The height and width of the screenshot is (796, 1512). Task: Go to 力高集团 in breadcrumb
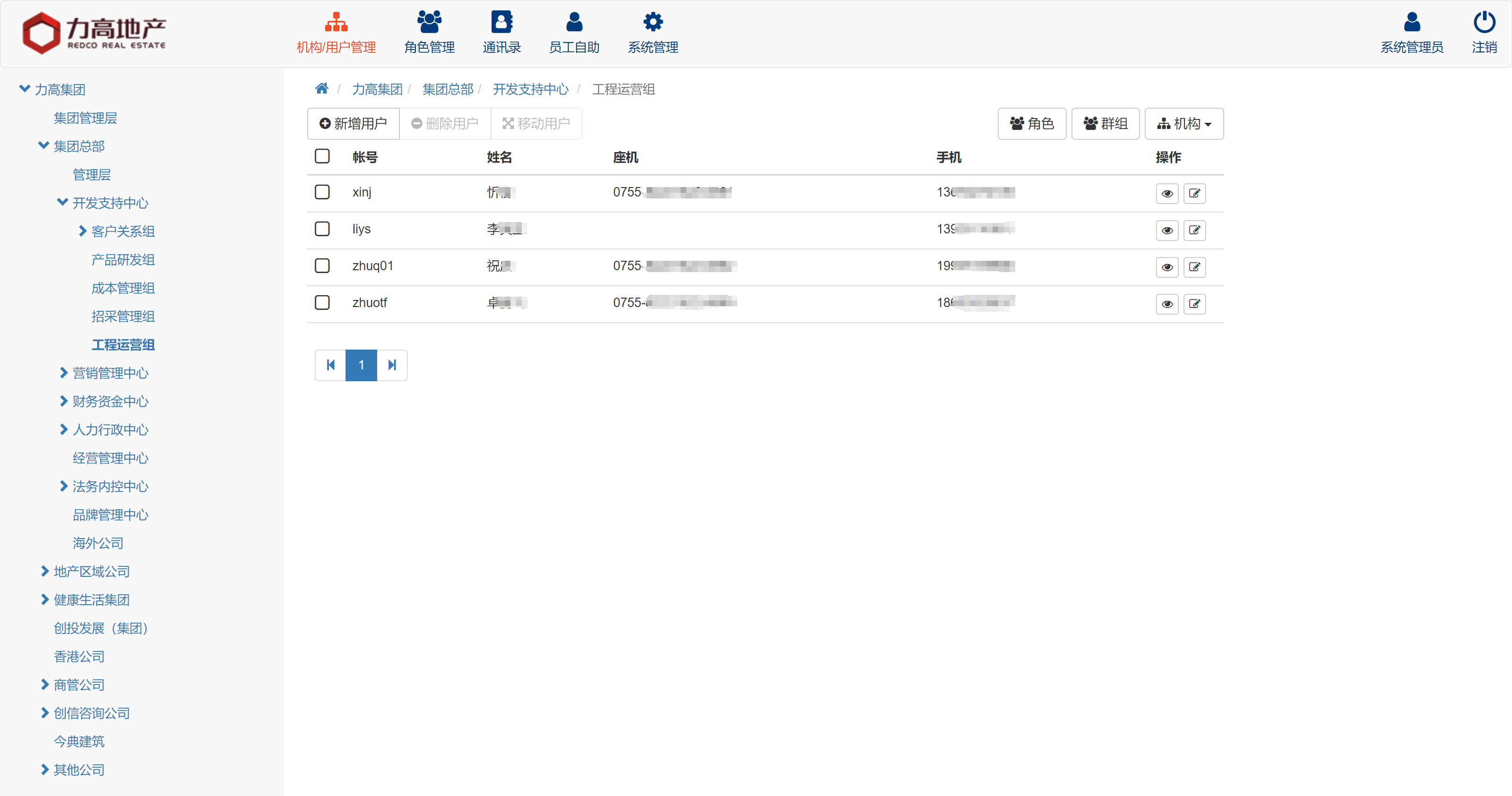click(377, 89)
